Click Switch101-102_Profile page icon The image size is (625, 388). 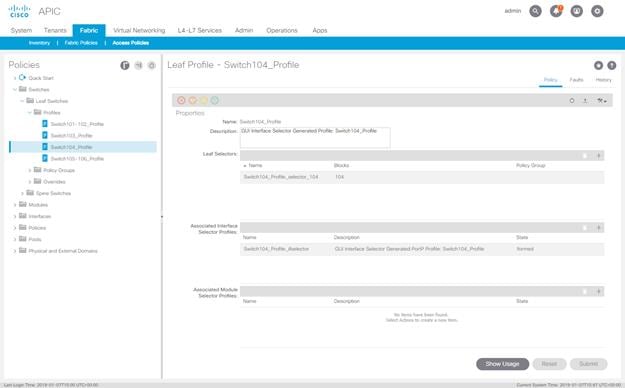[x=45, y=124]
